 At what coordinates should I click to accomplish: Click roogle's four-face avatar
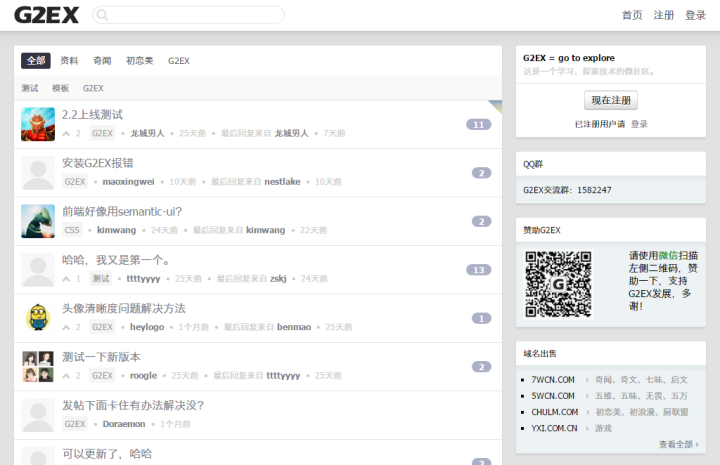38,367
